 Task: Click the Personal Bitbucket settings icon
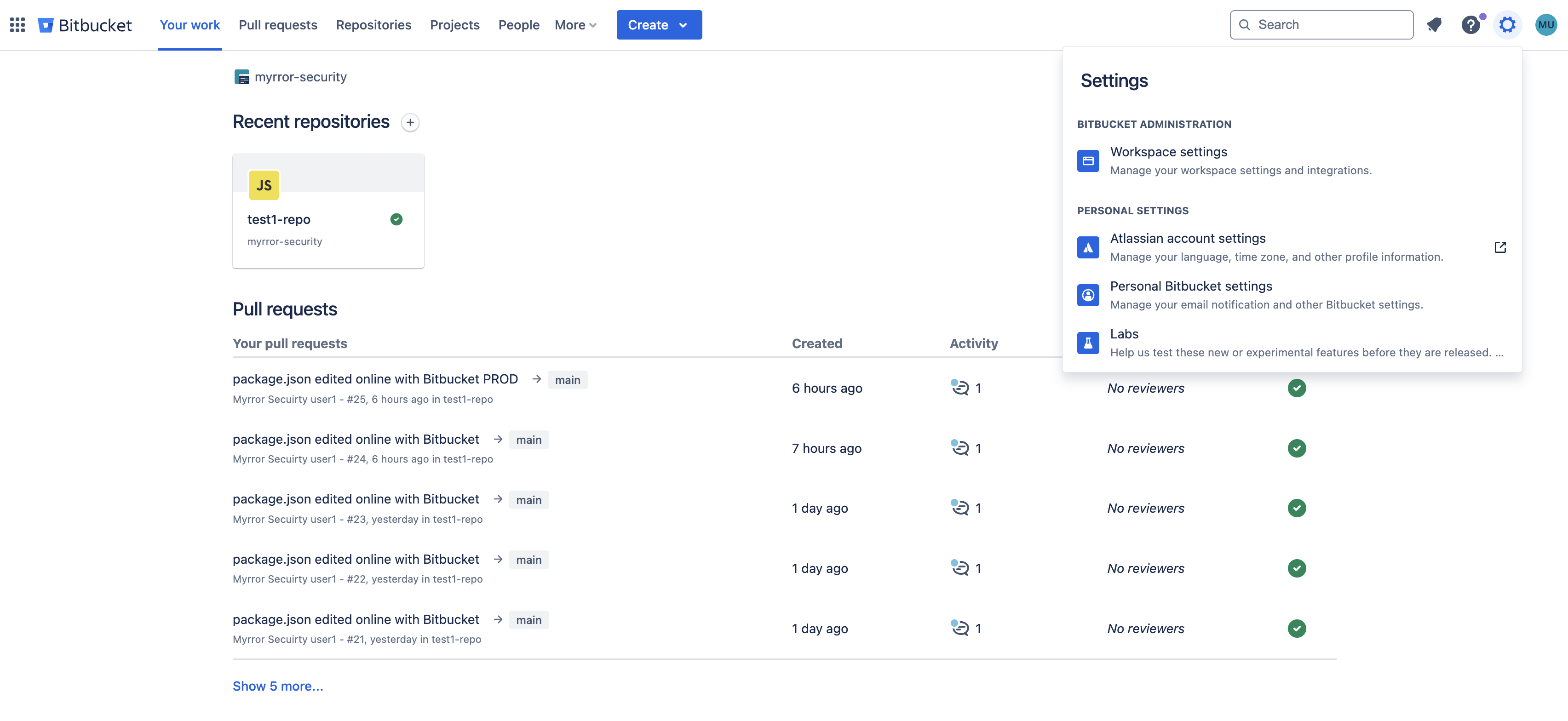(1088, 295)
